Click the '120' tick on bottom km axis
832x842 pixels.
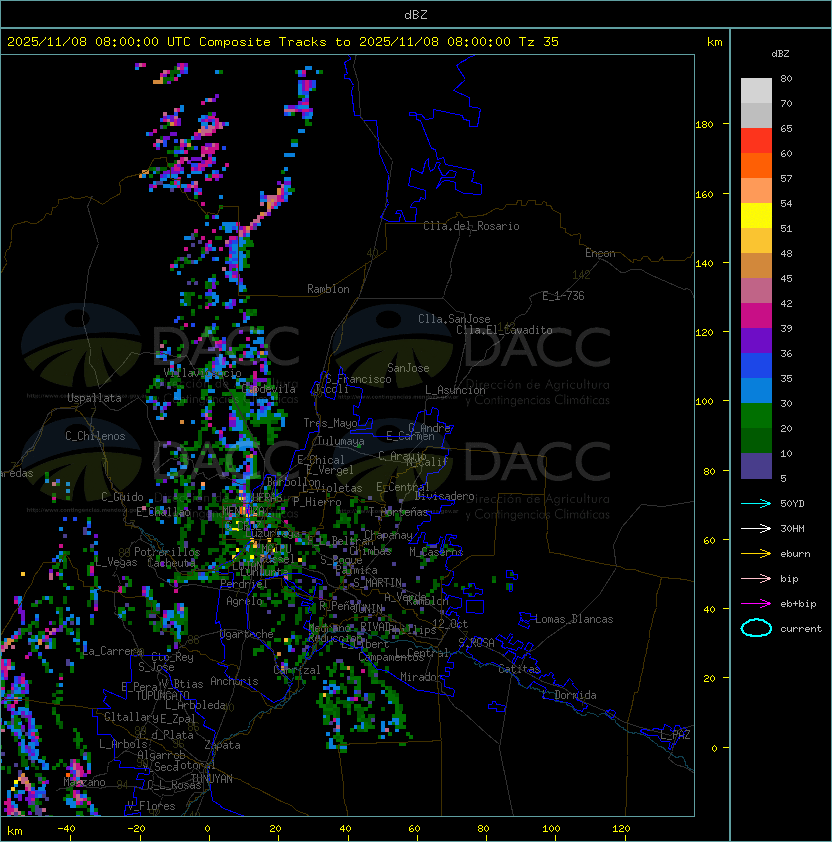[621, 829]
